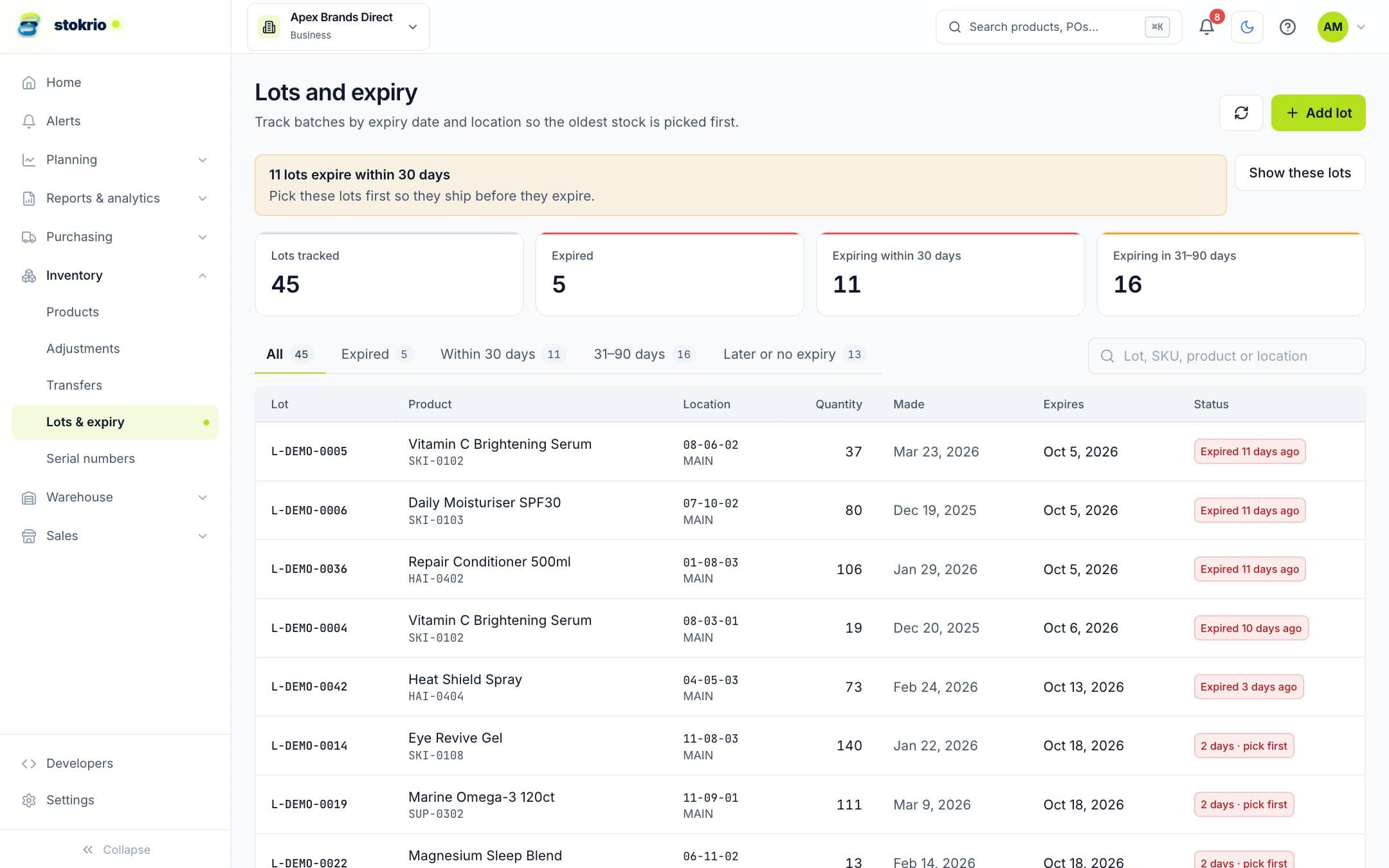Click the Expires column header
Viewport: 1389px width, 868px height.
point(1063,404)
